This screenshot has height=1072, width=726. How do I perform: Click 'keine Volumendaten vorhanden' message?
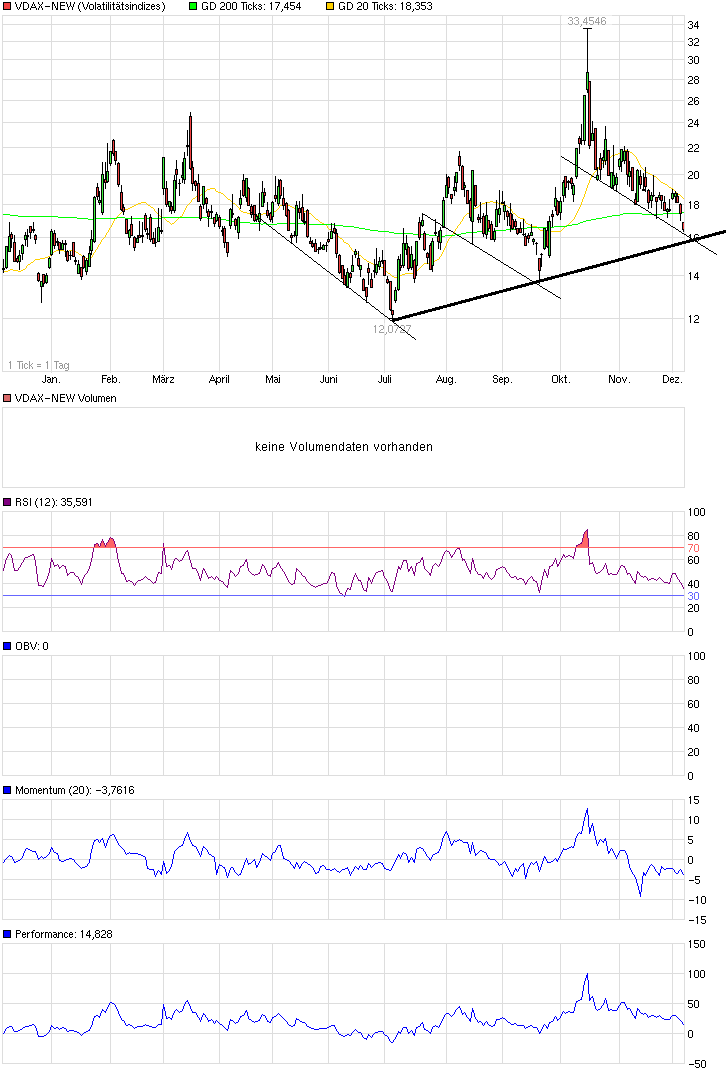pos(344,446)
